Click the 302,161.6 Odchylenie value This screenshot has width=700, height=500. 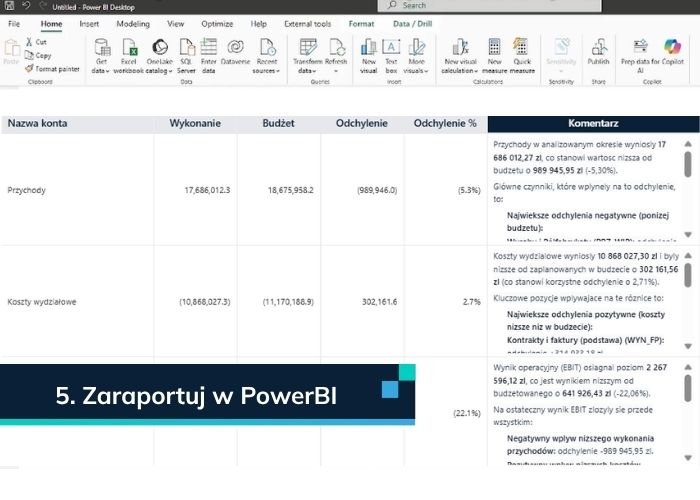(x=379, y=302)
